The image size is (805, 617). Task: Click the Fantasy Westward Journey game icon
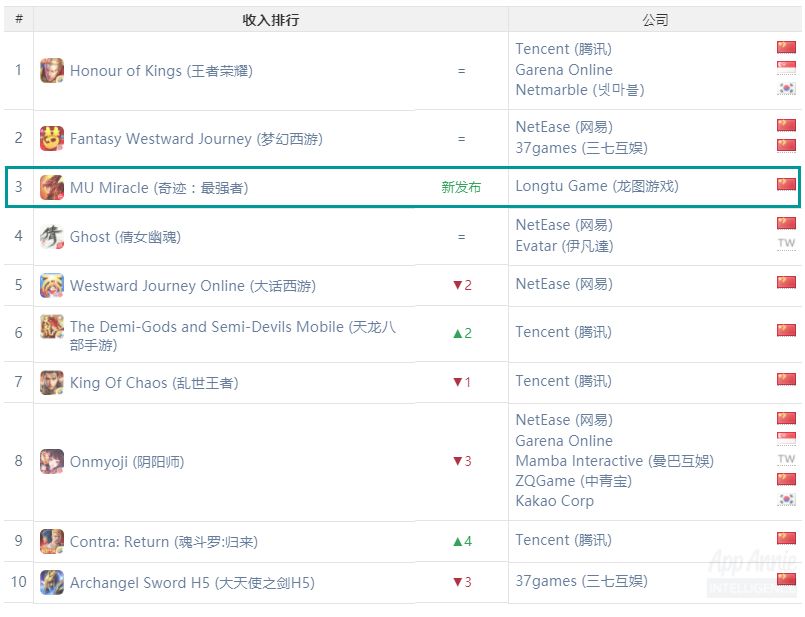[x=51, y=139]
